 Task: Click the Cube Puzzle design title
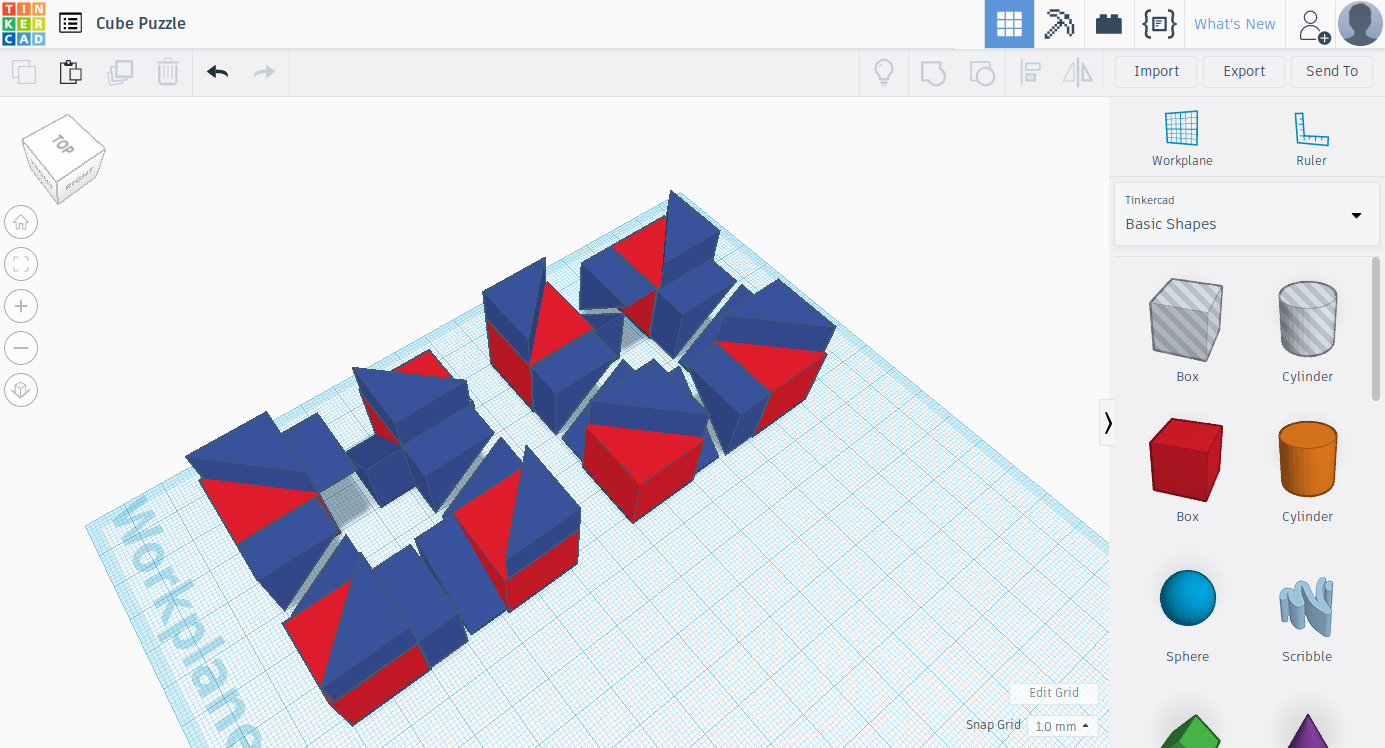pyautogui.click(x=141, y=23)
